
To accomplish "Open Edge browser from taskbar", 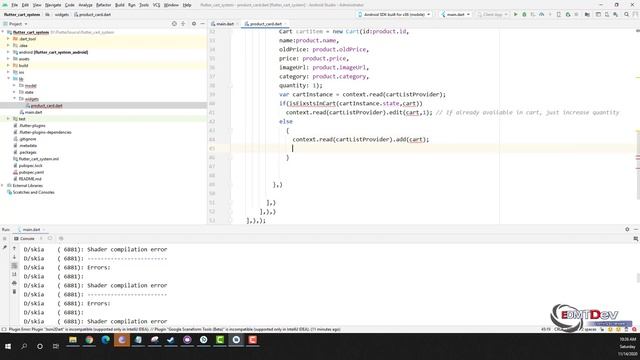I will [x=105, y=340].
